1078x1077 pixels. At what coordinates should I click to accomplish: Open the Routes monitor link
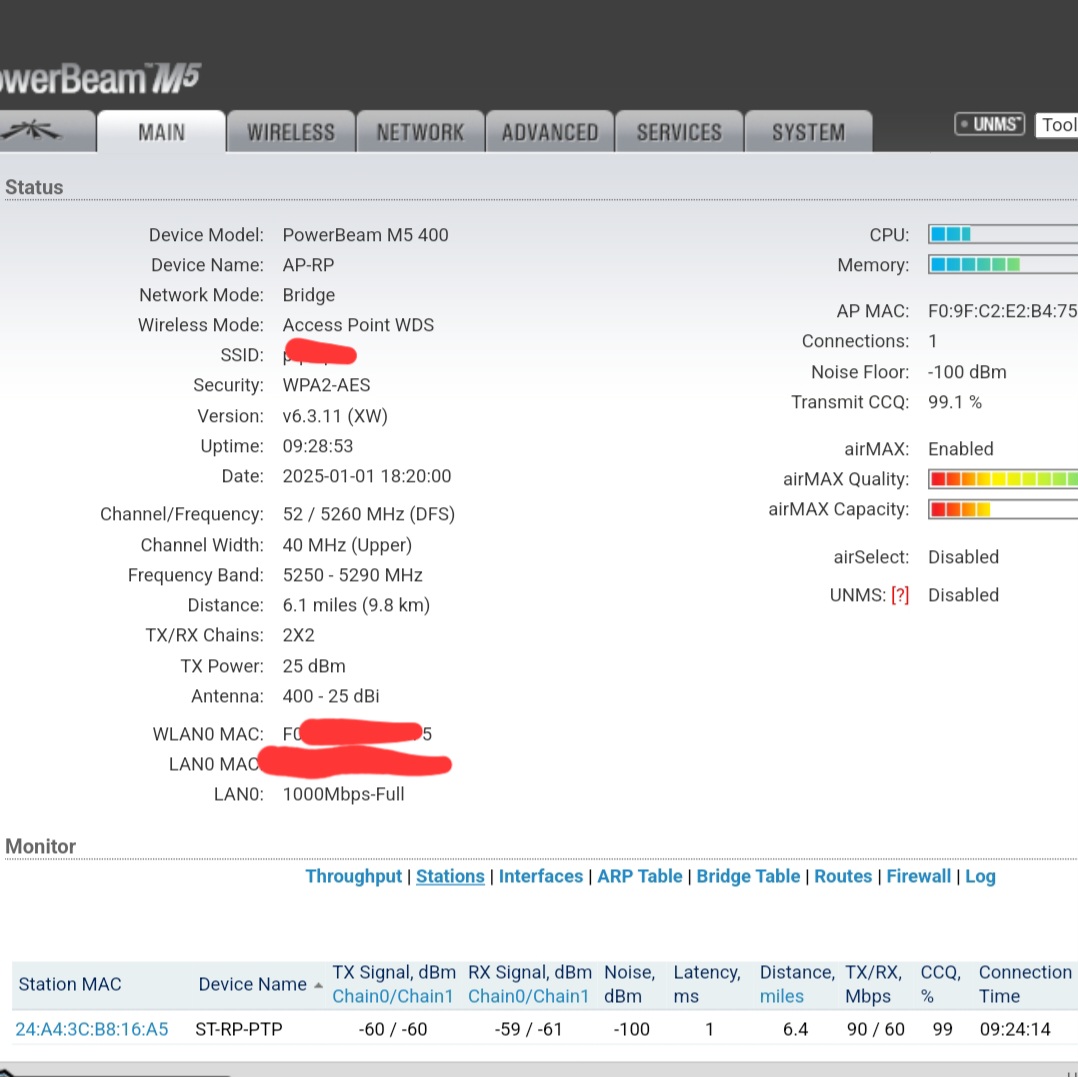point(843,876)
